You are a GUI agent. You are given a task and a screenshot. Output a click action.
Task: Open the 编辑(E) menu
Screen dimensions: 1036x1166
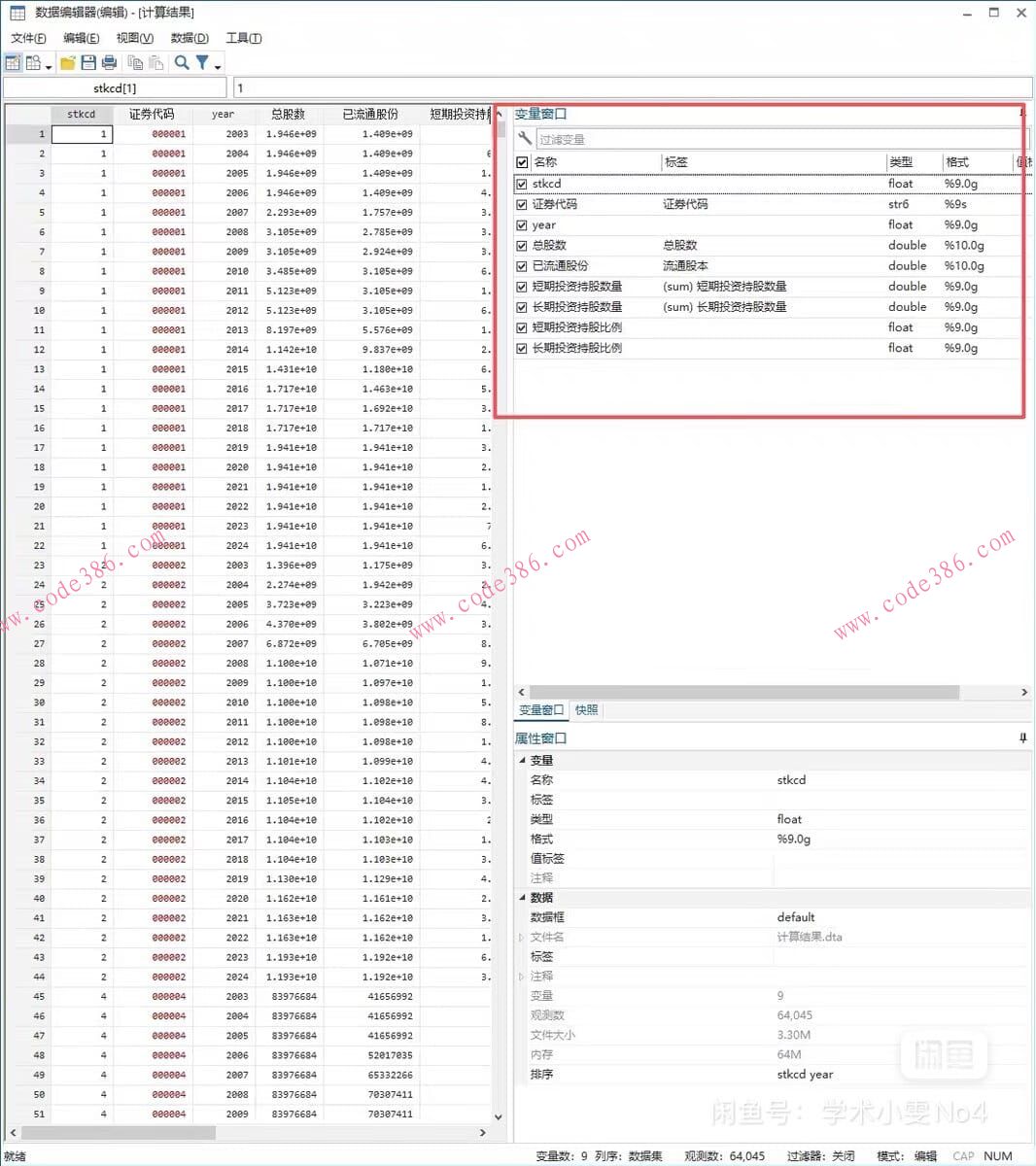tap(81, 38)
